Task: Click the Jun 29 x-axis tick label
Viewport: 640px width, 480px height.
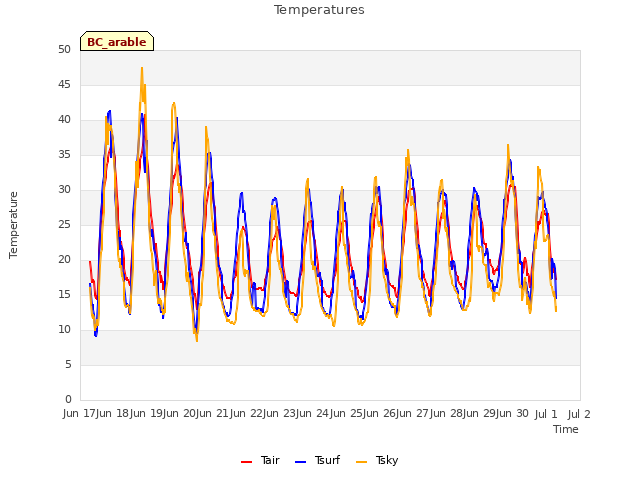Action: [x=481, y=414]
